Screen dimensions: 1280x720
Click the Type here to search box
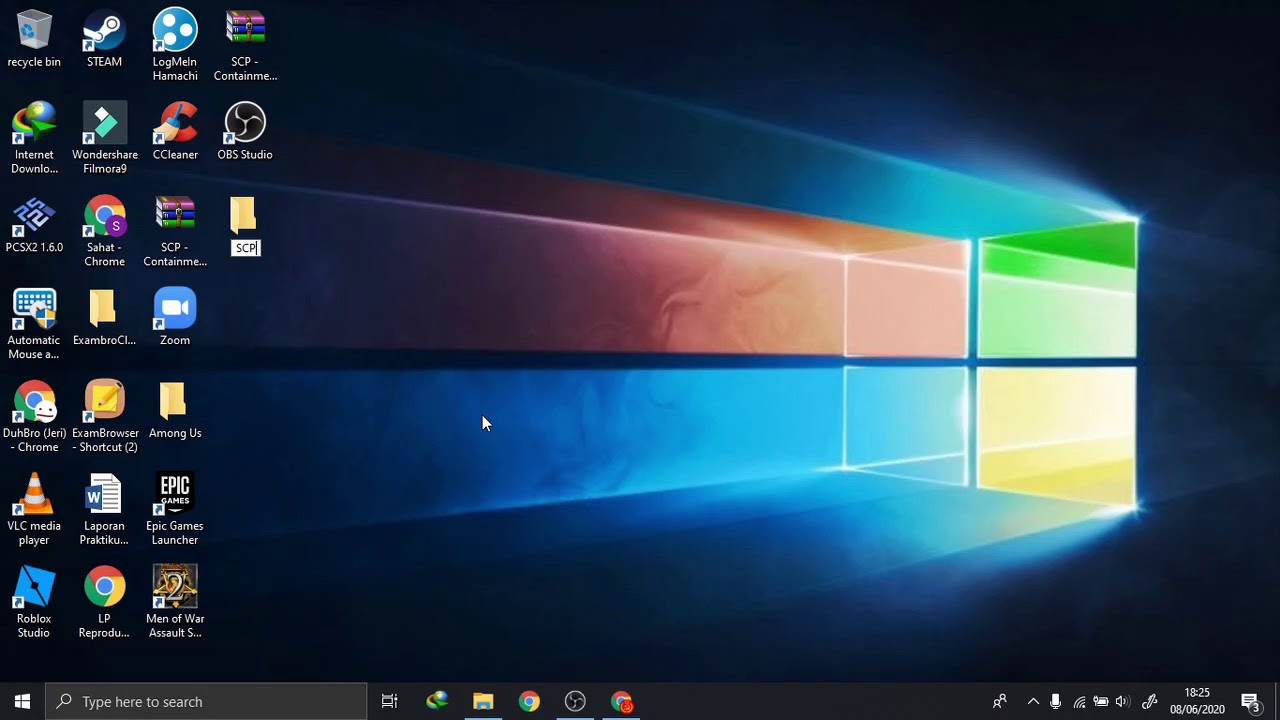click(207, 701)
